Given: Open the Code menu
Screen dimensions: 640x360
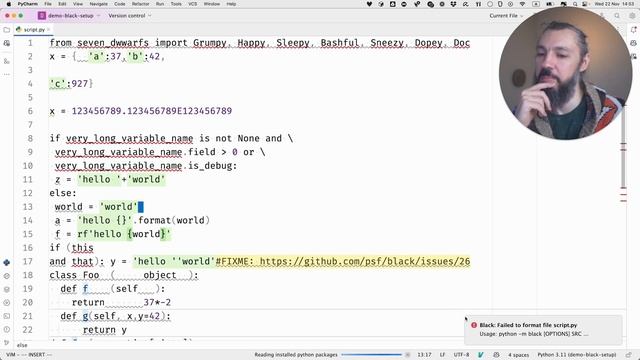Looking at the screenshot, I should pyautogui.click(x=120, y=4).
